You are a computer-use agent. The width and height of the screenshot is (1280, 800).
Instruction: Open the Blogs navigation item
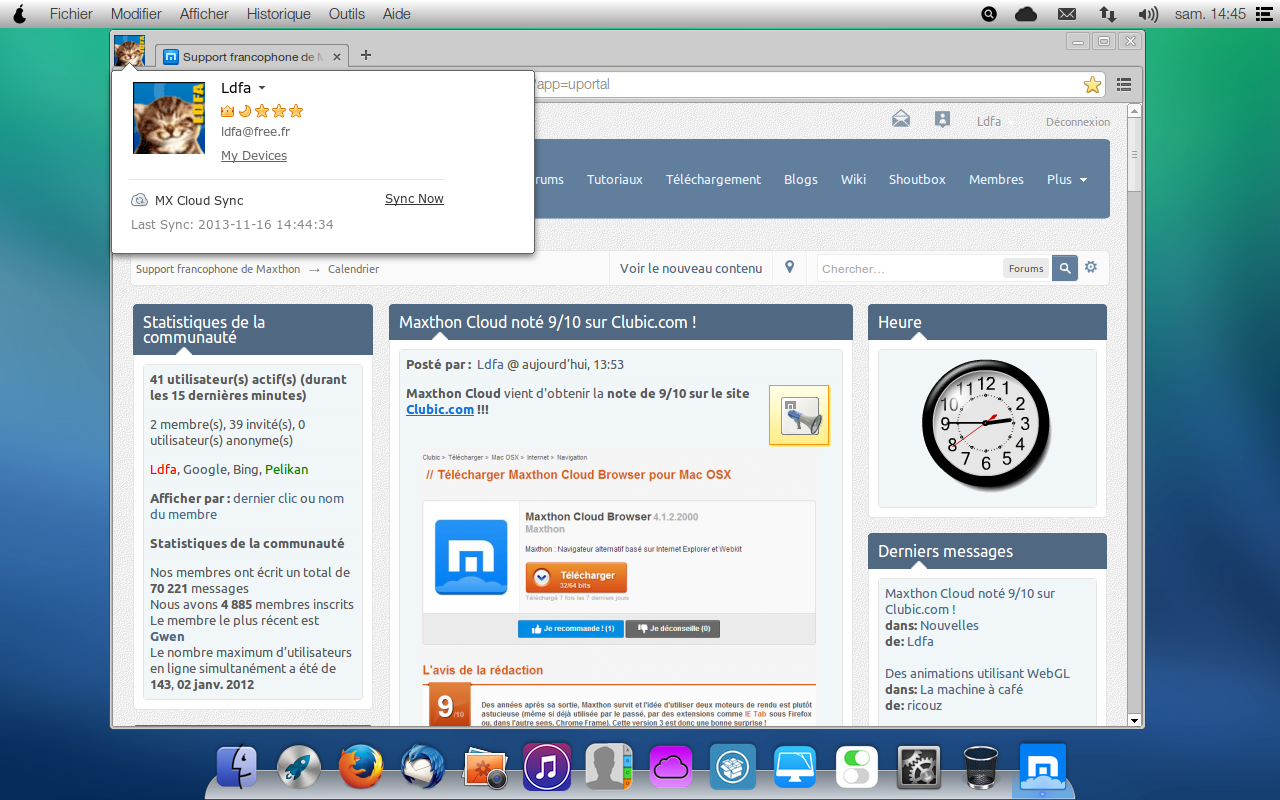click(801, 180)
